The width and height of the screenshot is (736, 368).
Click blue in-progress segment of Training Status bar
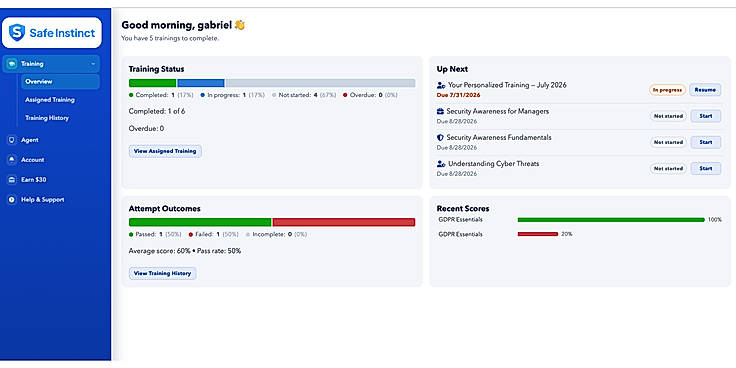[201, 83]
